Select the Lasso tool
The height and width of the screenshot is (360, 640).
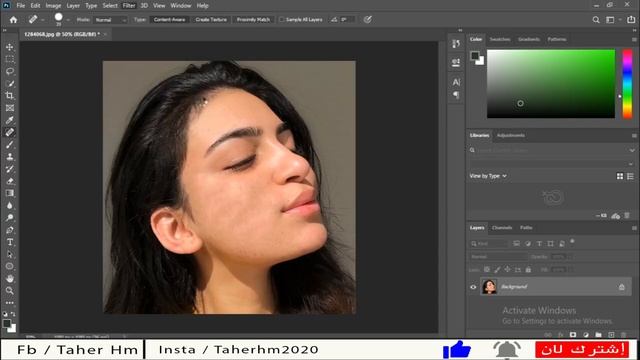click(x=10, y=71)
